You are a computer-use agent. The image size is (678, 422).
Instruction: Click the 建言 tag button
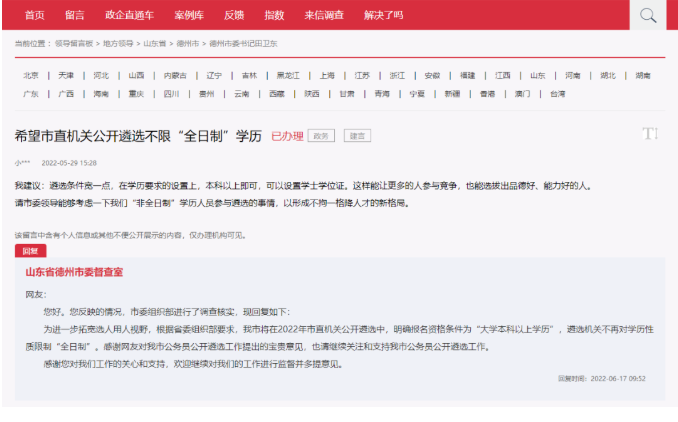357,136
